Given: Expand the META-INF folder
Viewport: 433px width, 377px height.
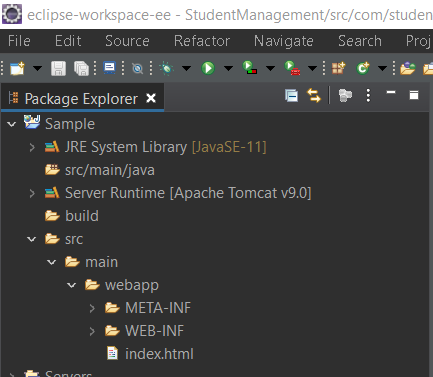Looking at the screenshot, I should 92,308.
